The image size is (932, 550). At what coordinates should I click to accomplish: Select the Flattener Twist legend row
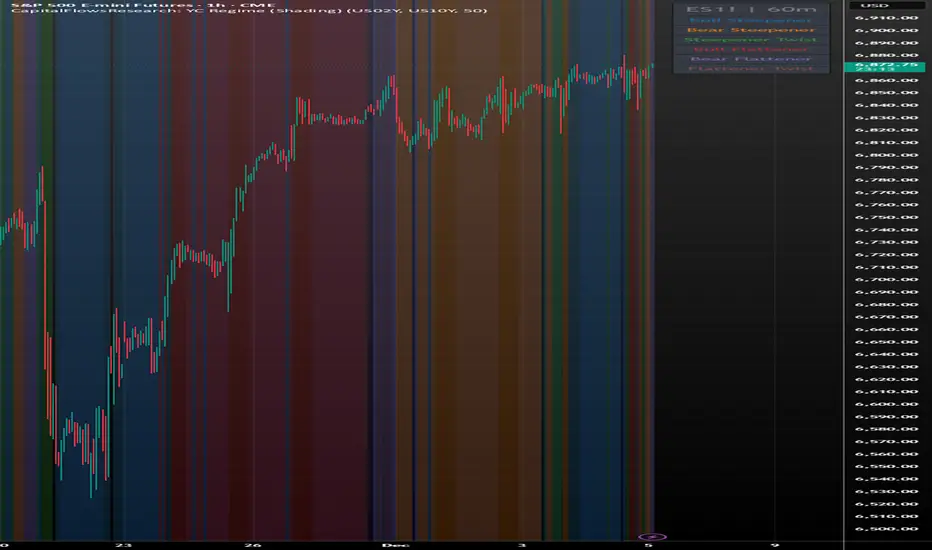point(751,68)
